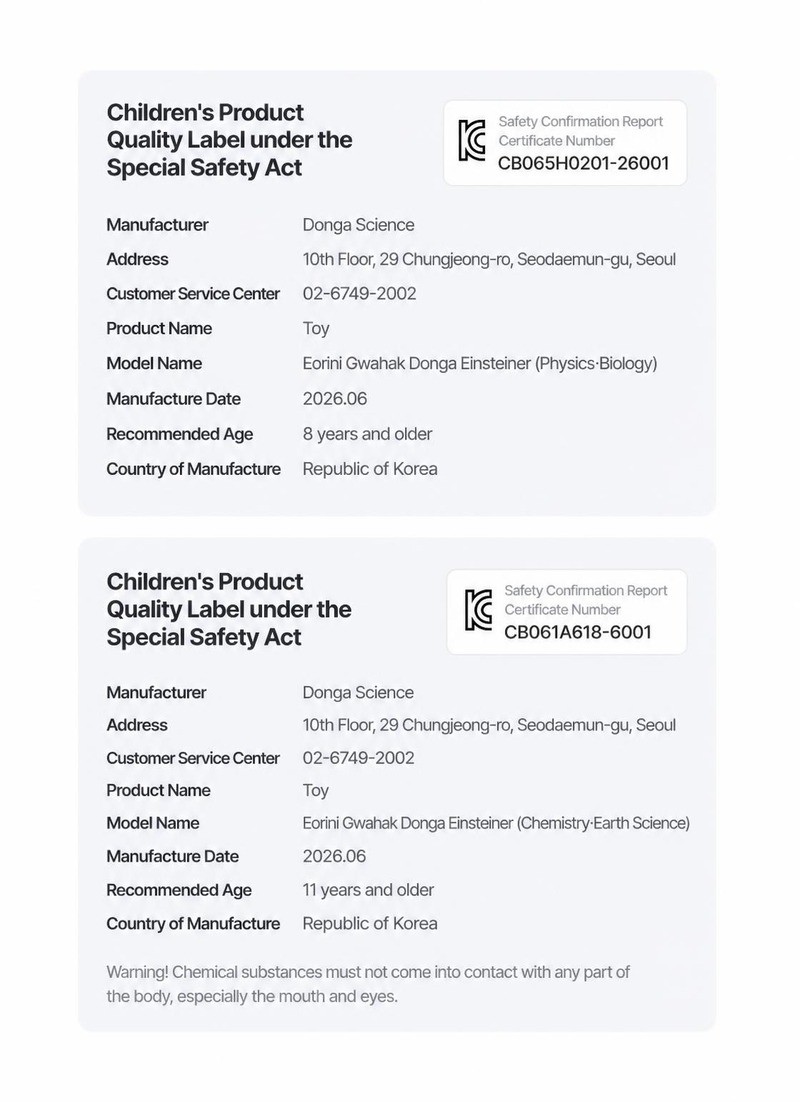Click the first label's heading title
This screenshot has height=1102, width=800.
coord(229,140)
